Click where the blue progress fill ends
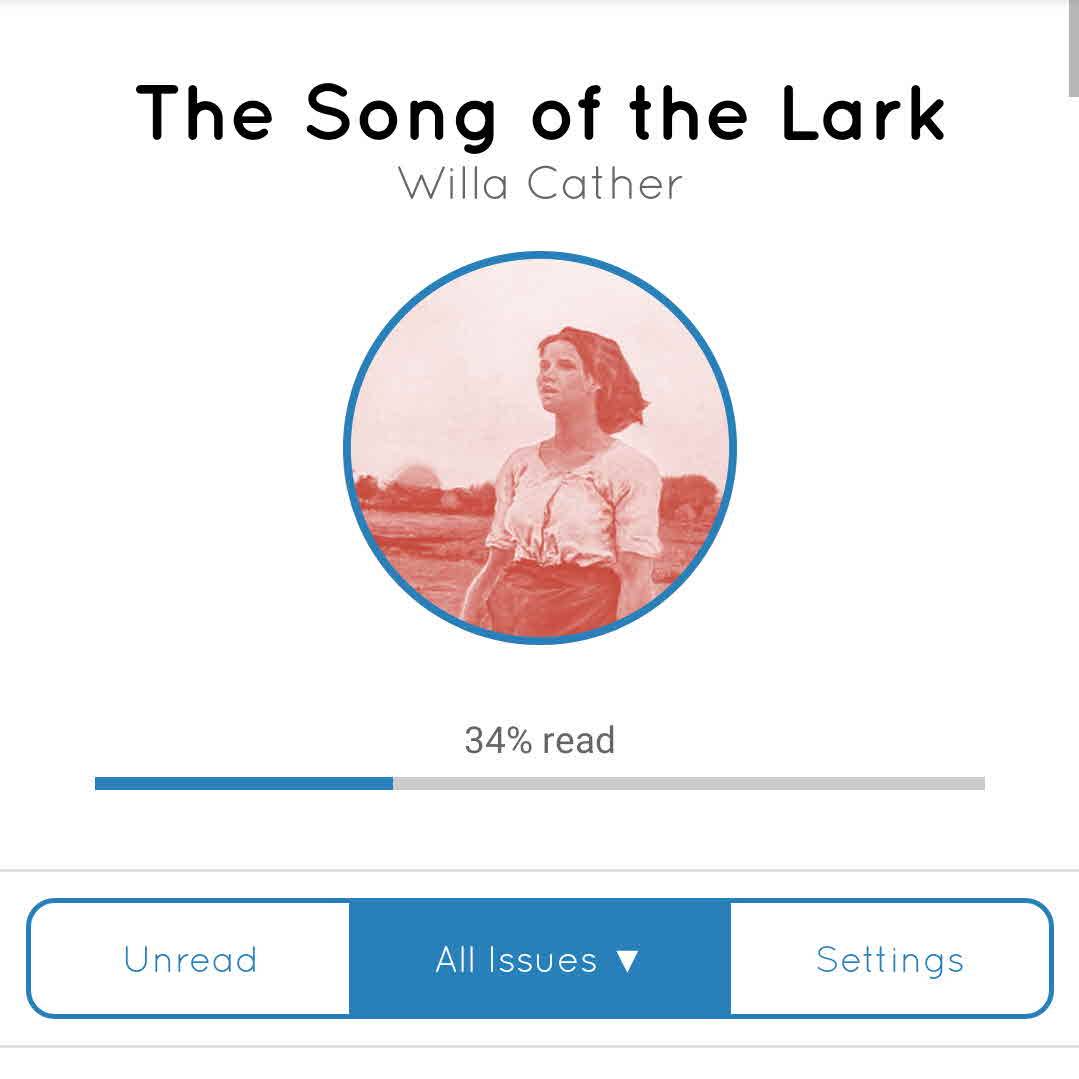 pos(392,783)
